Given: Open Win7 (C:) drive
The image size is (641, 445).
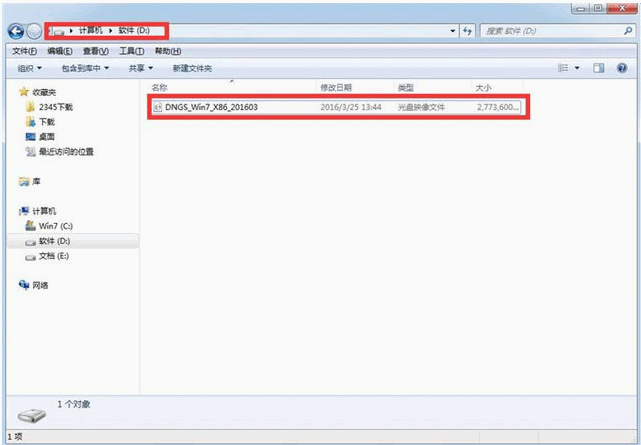Looking at the screenshot, I should 55,226.
